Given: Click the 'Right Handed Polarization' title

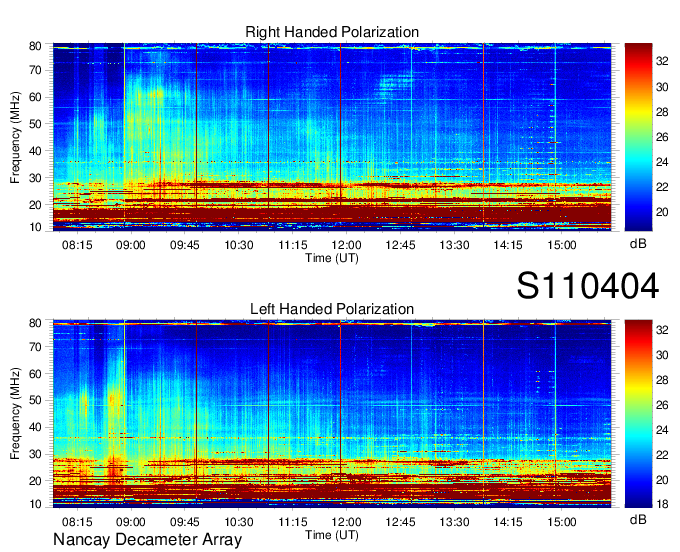Looking at the screenshot, I should click(332, 32).
